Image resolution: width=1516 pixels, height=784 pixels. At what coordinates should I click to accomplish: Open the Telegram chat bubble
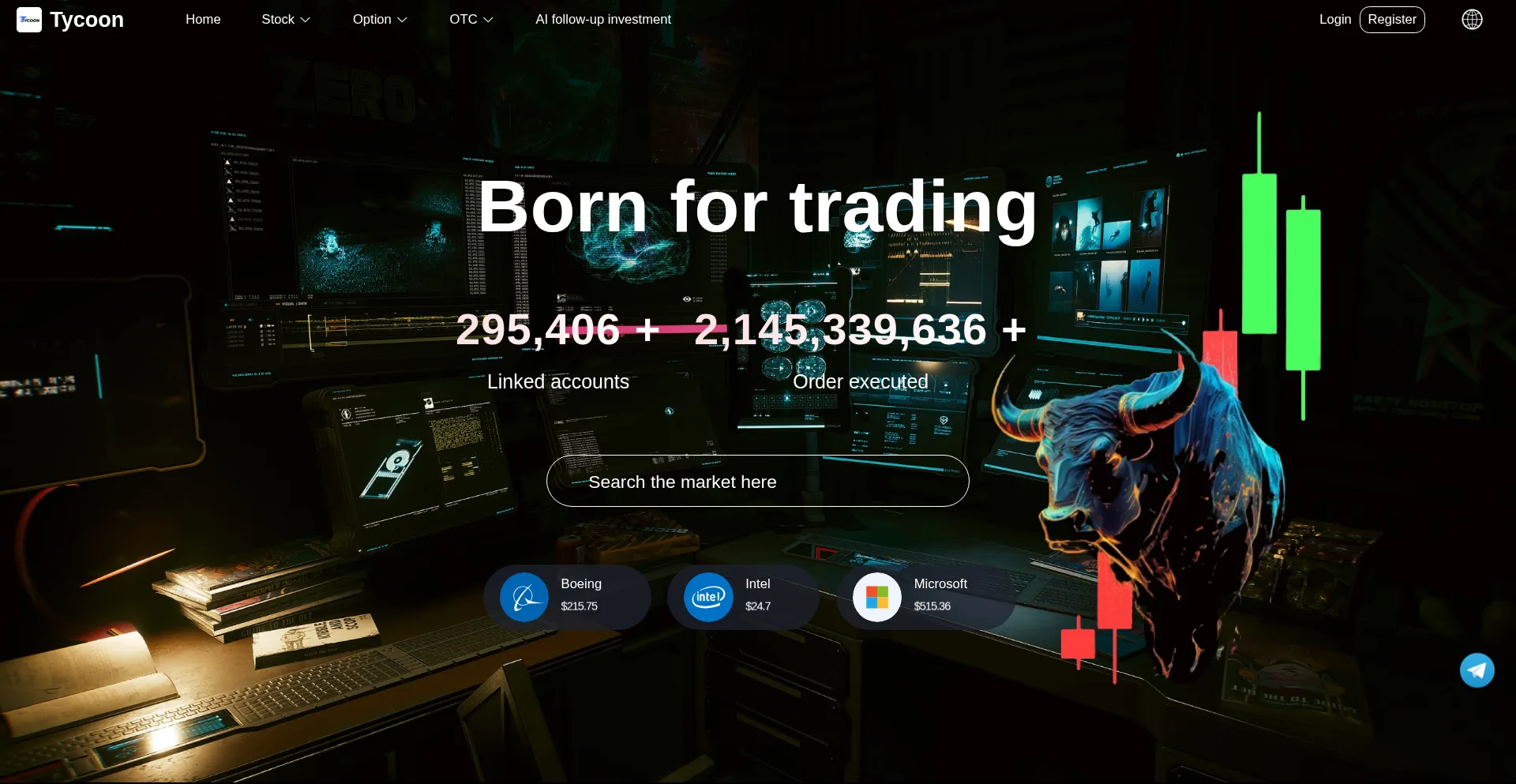pos(1477,670)
